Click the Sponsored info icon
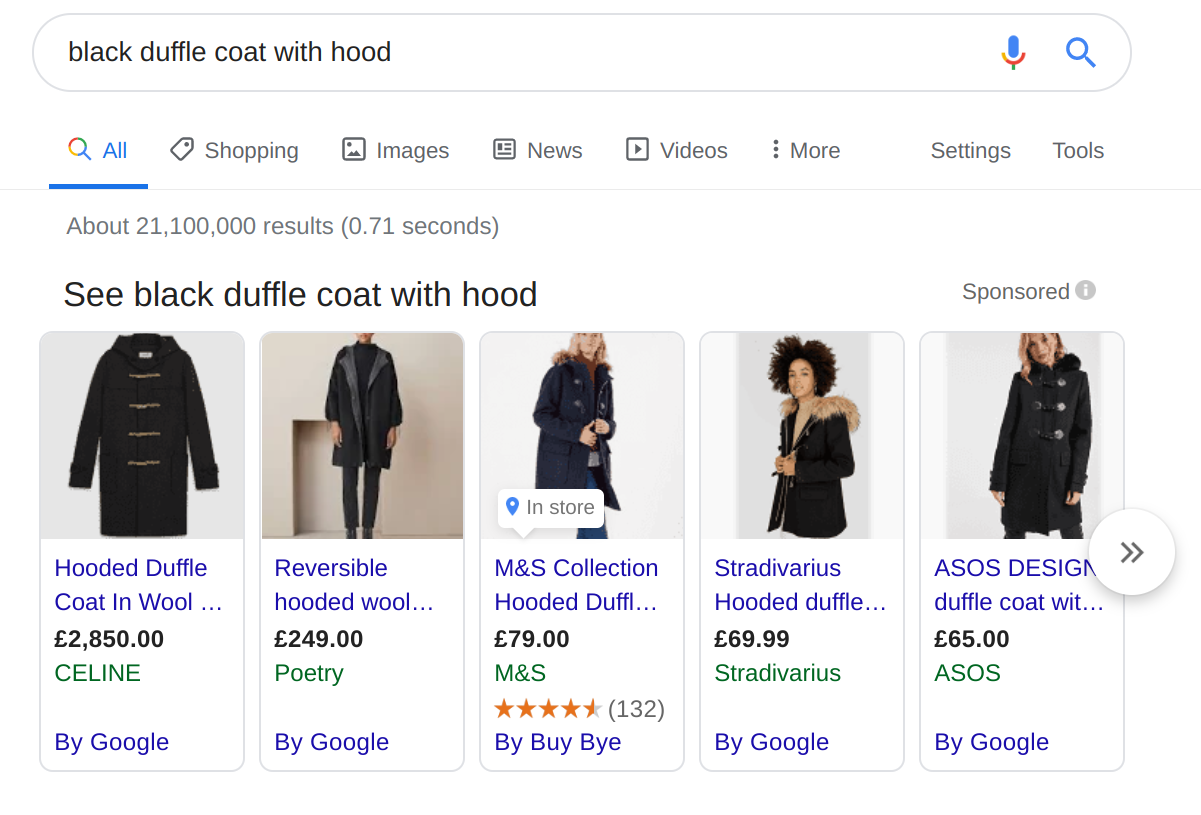1201x815 pixels. (x=1086, y=291)
